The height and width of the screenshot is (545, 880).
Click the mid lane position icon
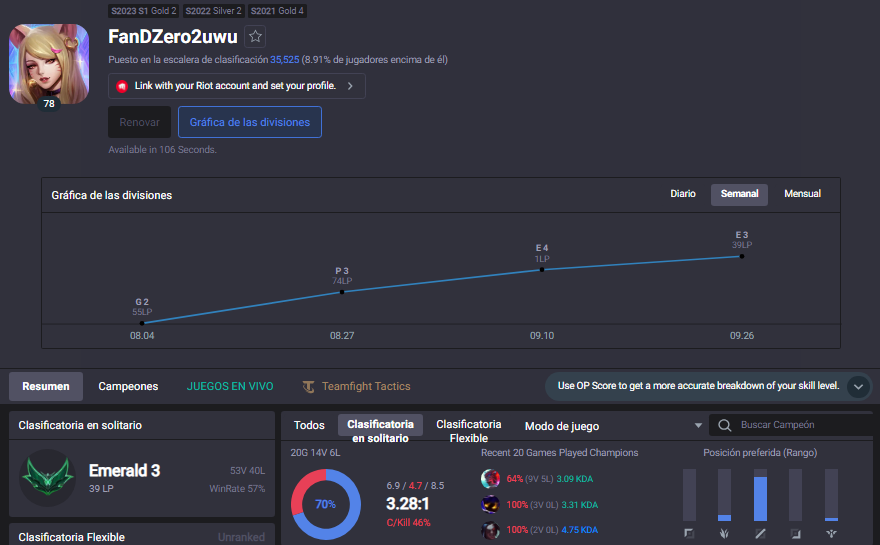[760, 533]
